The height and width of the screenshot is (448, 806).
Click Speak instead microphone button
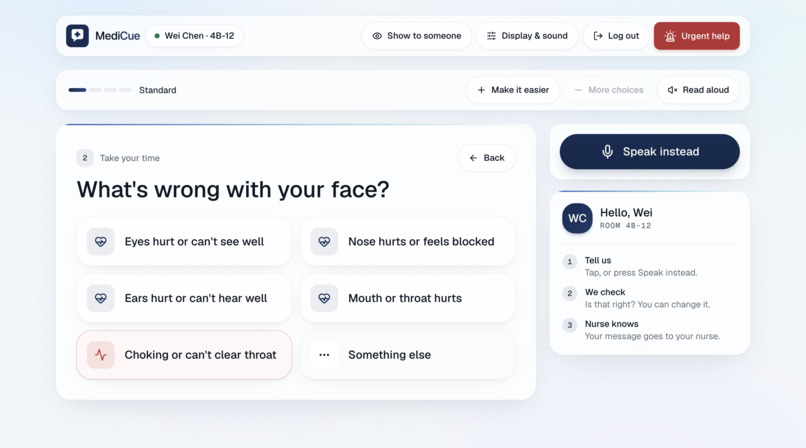point(650,152)
